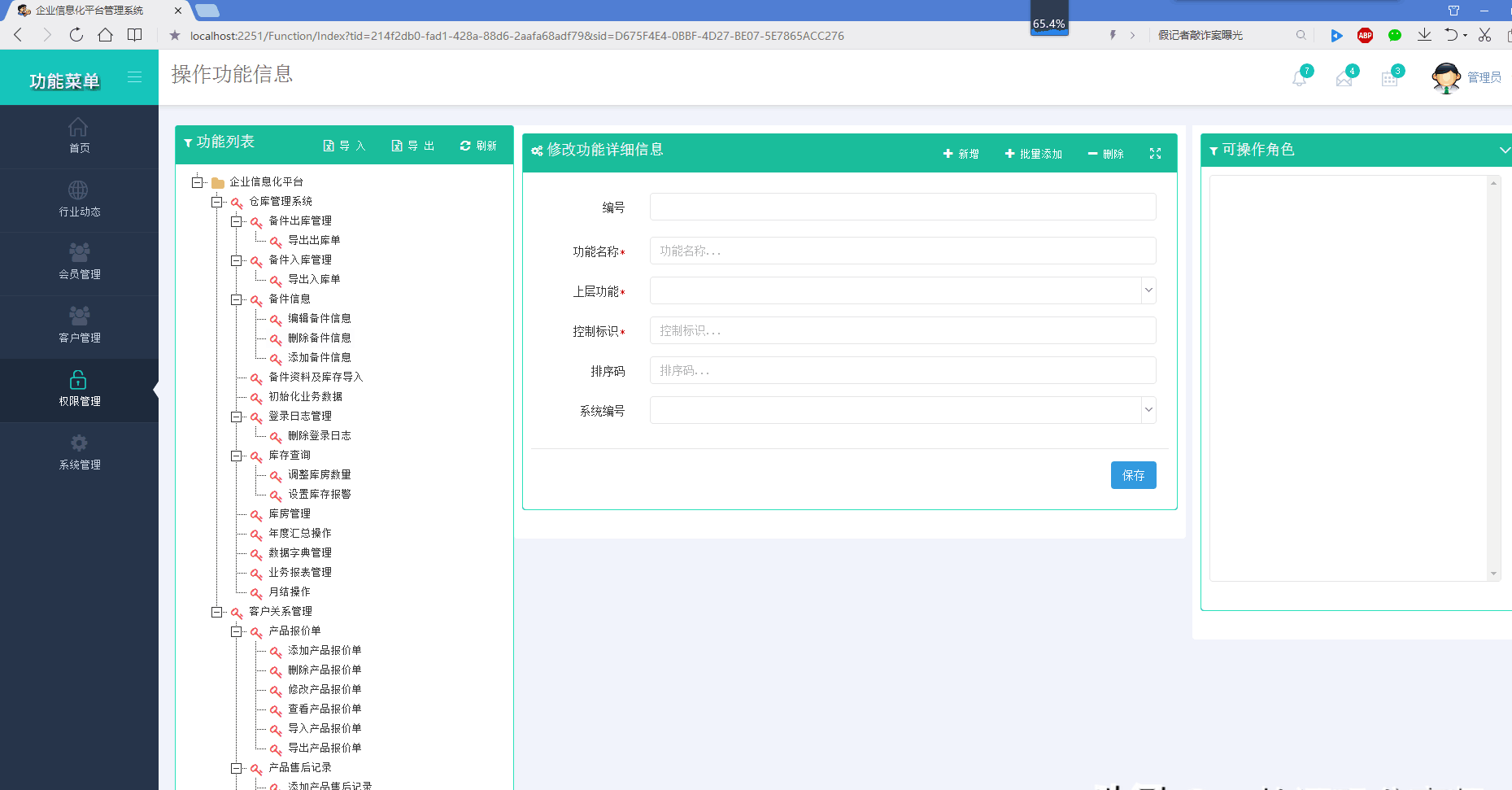Open the browser downloads icon

click(1424, 35)
